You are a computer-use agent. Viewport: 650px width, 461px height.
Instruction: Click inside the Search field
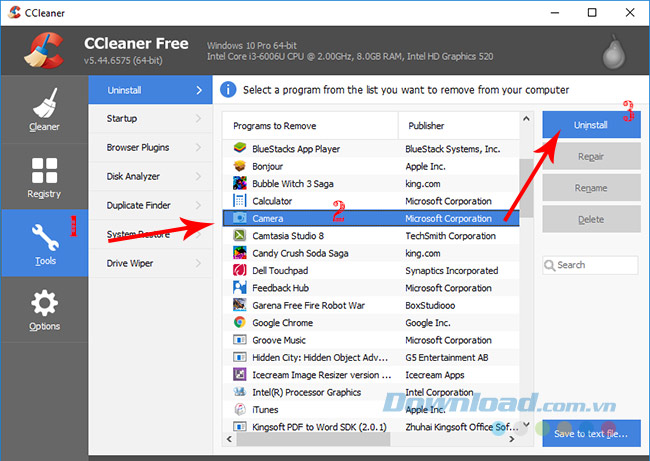click(x=590, y=265)
